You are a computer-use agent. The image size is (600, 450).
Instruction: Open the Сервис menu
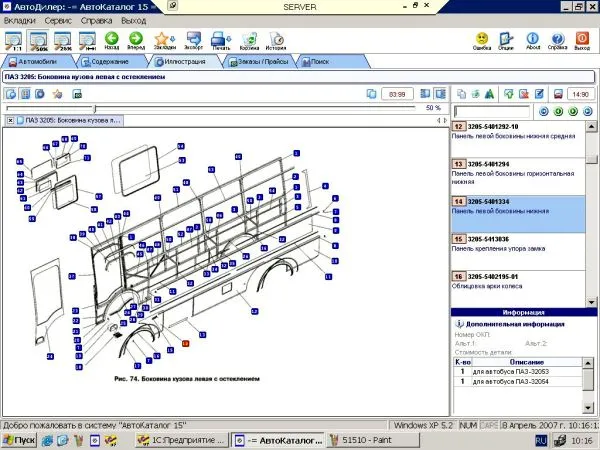(x=58, y=21)
